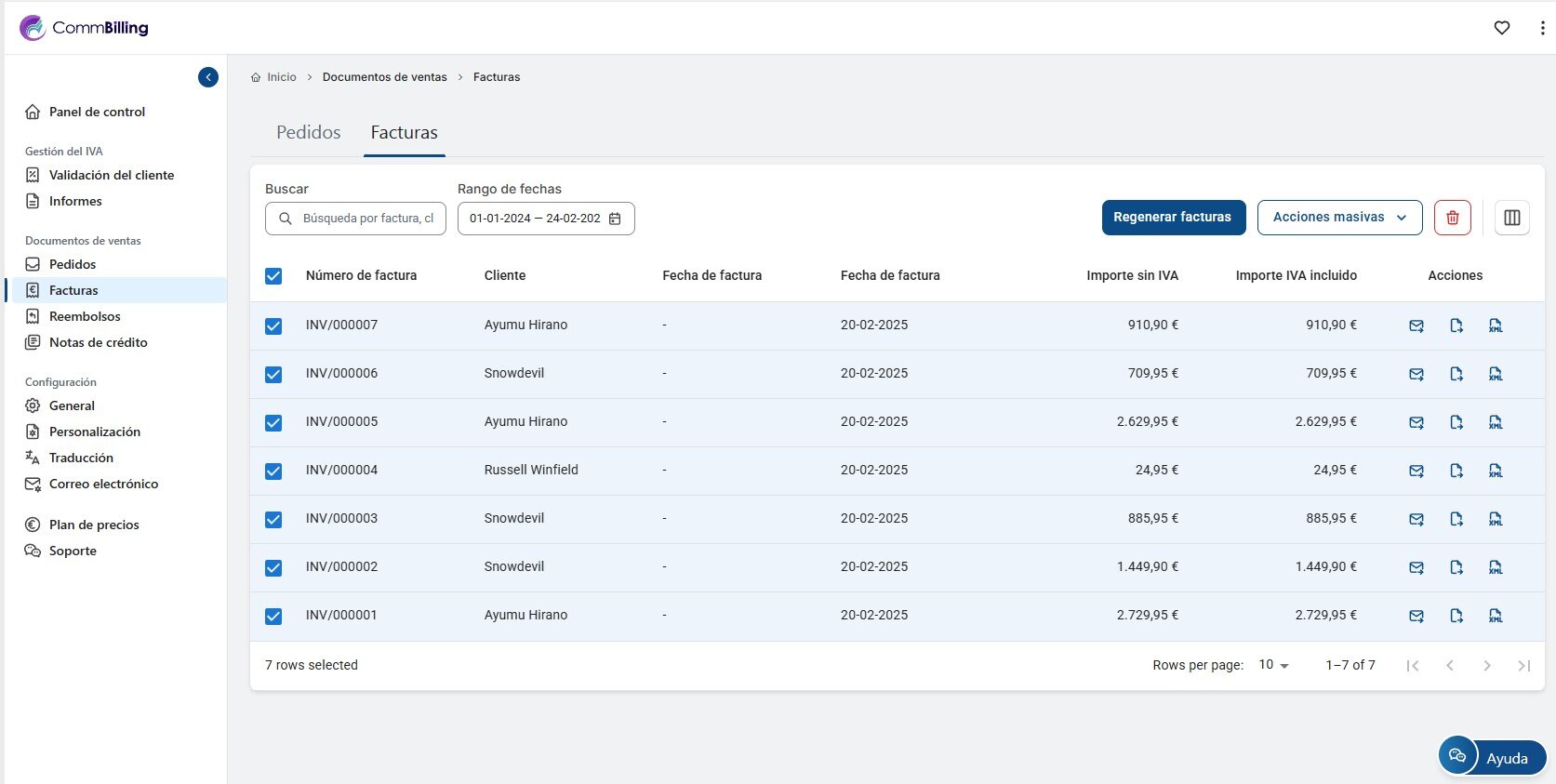1556x784 pixels.
Task: Untick the checkbox for INV/000001
Action: pos(273,616)
